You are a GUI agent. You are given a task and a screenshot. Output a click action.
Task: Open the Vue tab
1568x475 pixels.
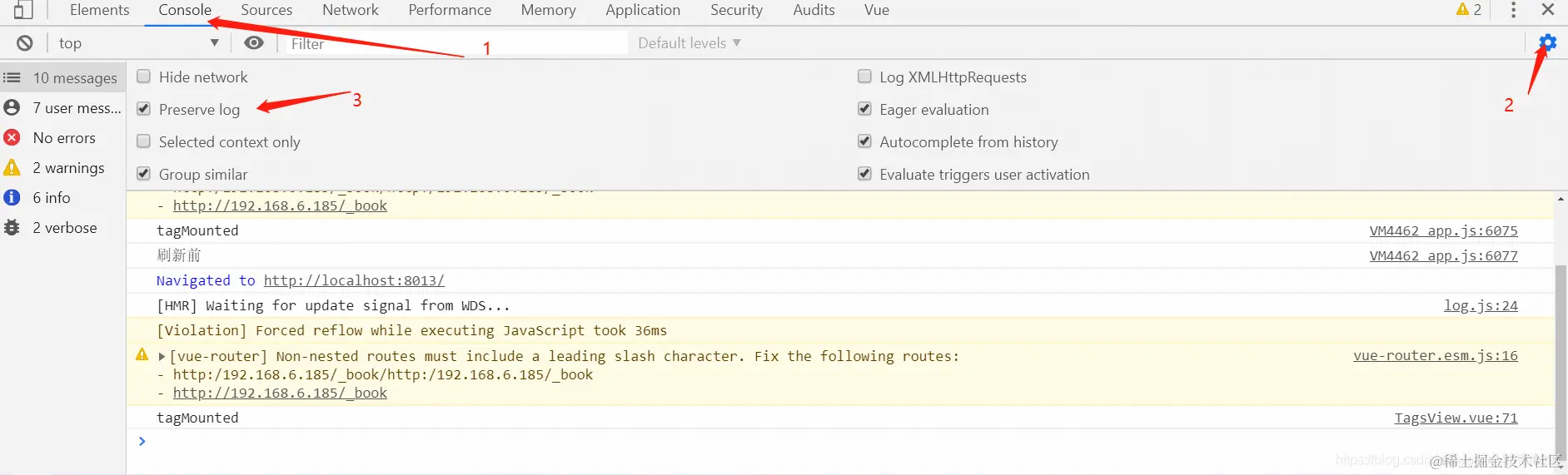click(x=877, y=10)
